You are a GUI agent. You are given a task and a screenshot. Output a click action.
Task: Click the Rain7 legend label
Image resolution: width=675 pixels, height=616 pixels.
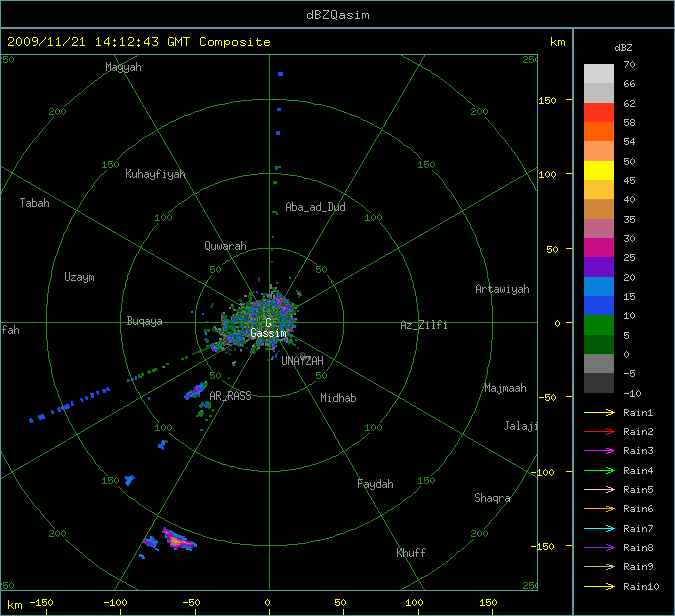click(638, 528)
